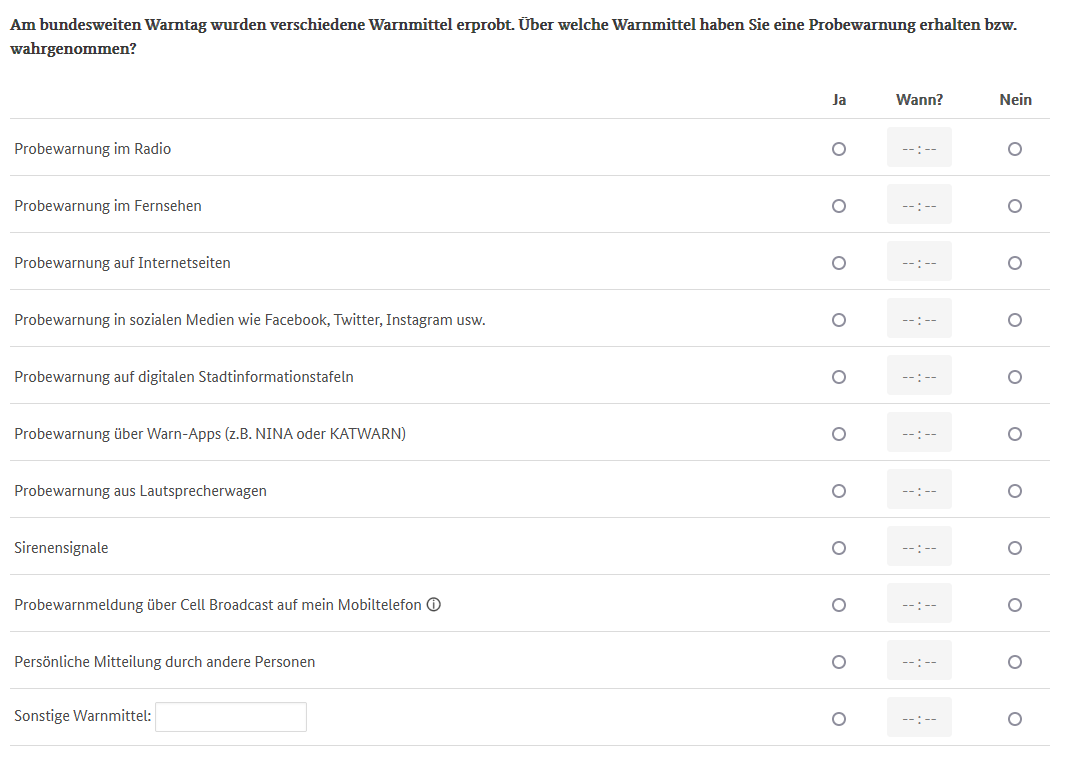Click the time field for soziale Medien row
Image resolution: width=1068 pixels, height=768 pixels.
click(x=918, y=318)
